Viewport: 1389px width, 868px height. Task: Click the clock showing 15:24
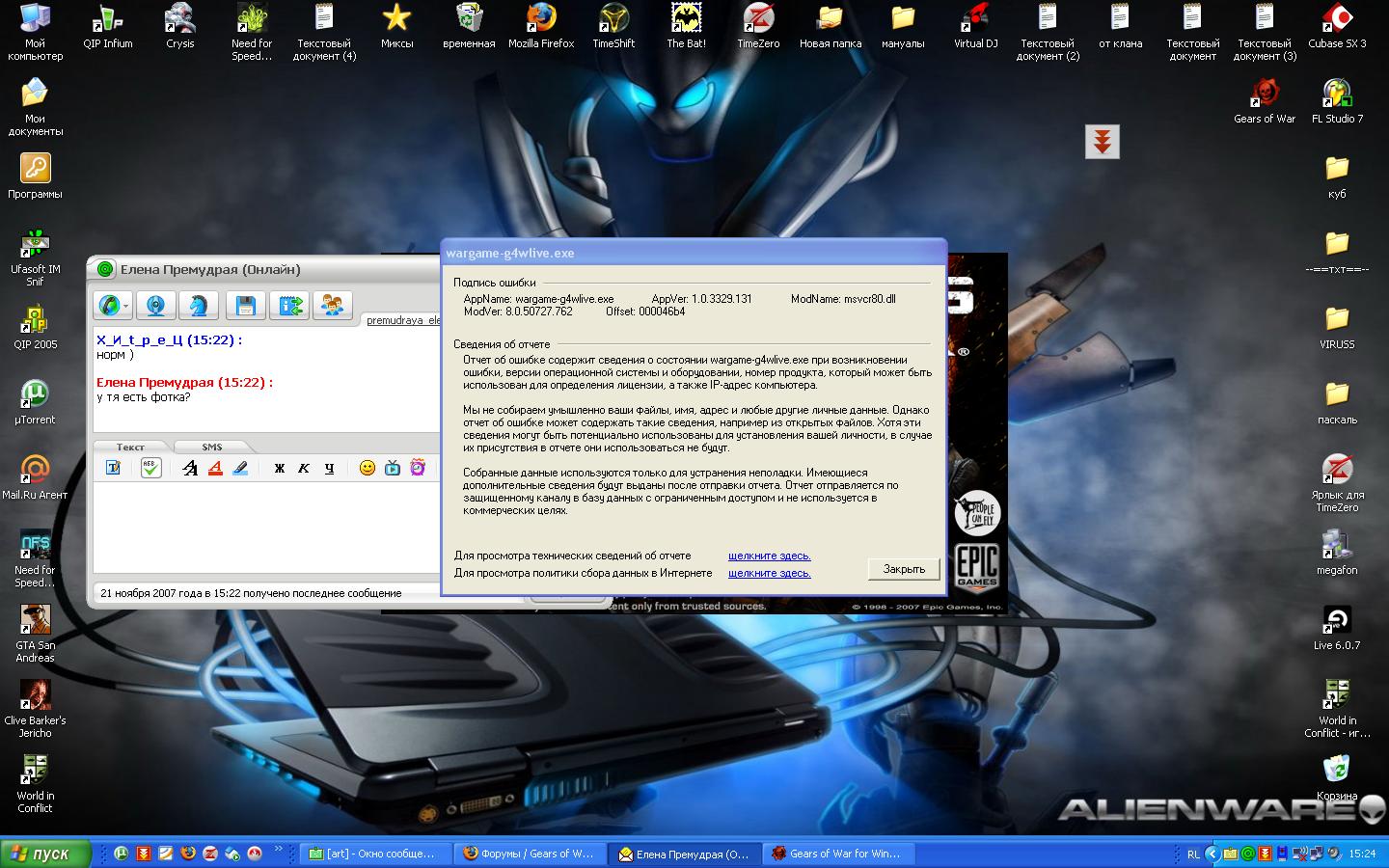coord(1362,854)
